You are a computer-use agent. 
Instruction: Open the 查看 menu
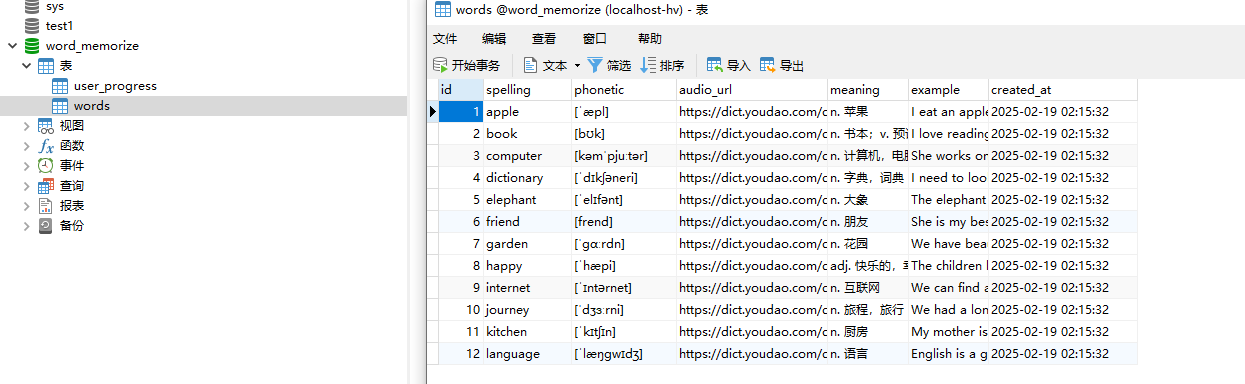coord(544,39)
